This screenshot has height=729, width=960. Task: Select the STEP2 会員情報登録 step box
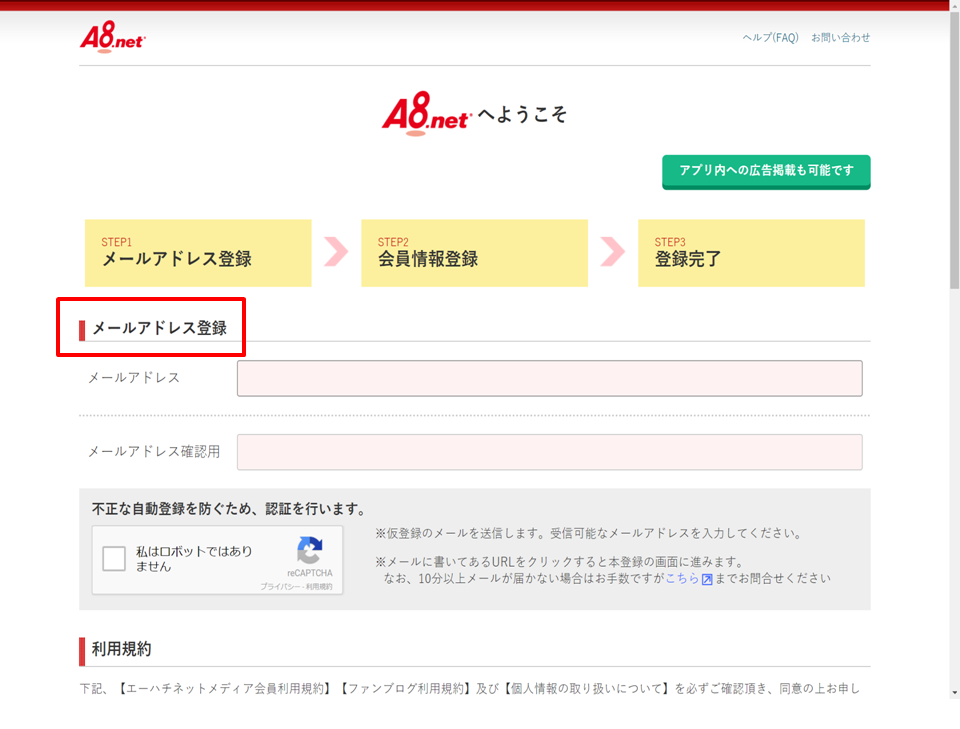pyautogui.click(x=474, y=253)
